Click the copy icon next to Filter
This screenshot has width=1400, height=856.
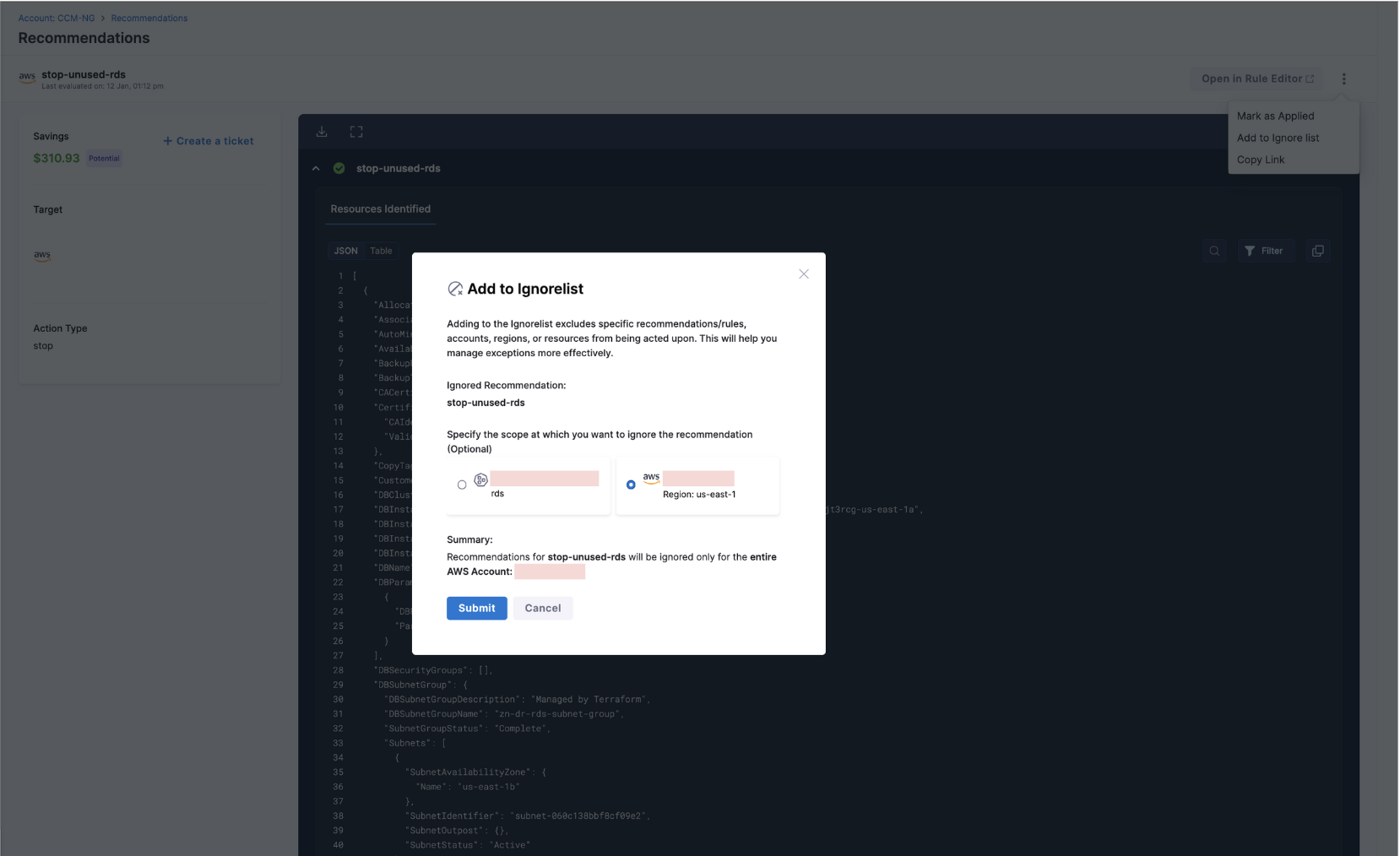tap(1317, 251)
